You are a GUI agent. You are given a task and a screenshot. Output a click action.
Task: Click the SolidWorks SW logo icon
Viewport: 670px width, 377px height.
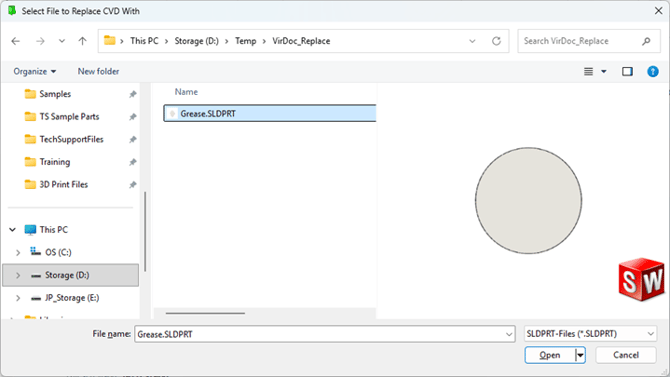641,279
